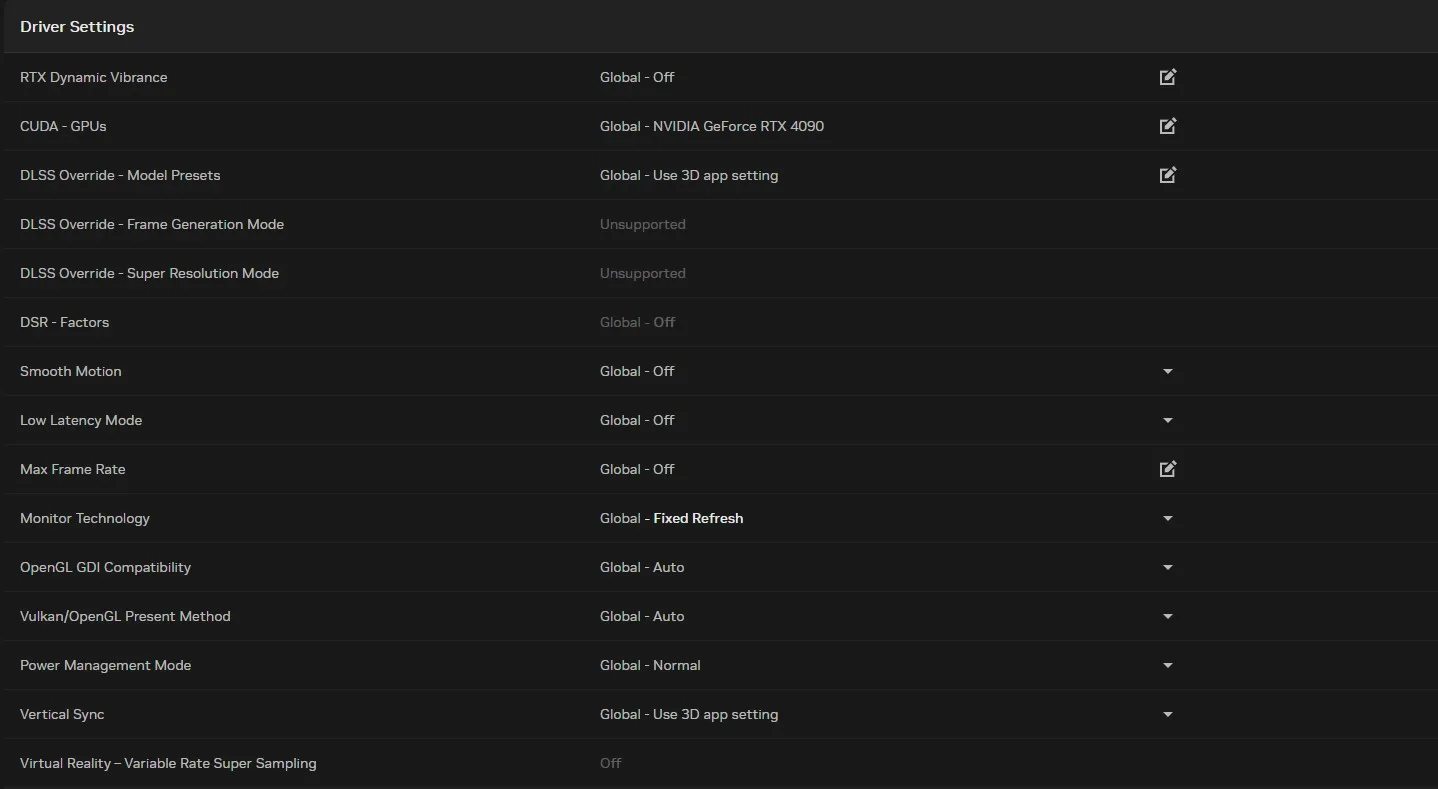
Task: Open the CUDA - GPUs edit icon
Action: click(1167, 126)
